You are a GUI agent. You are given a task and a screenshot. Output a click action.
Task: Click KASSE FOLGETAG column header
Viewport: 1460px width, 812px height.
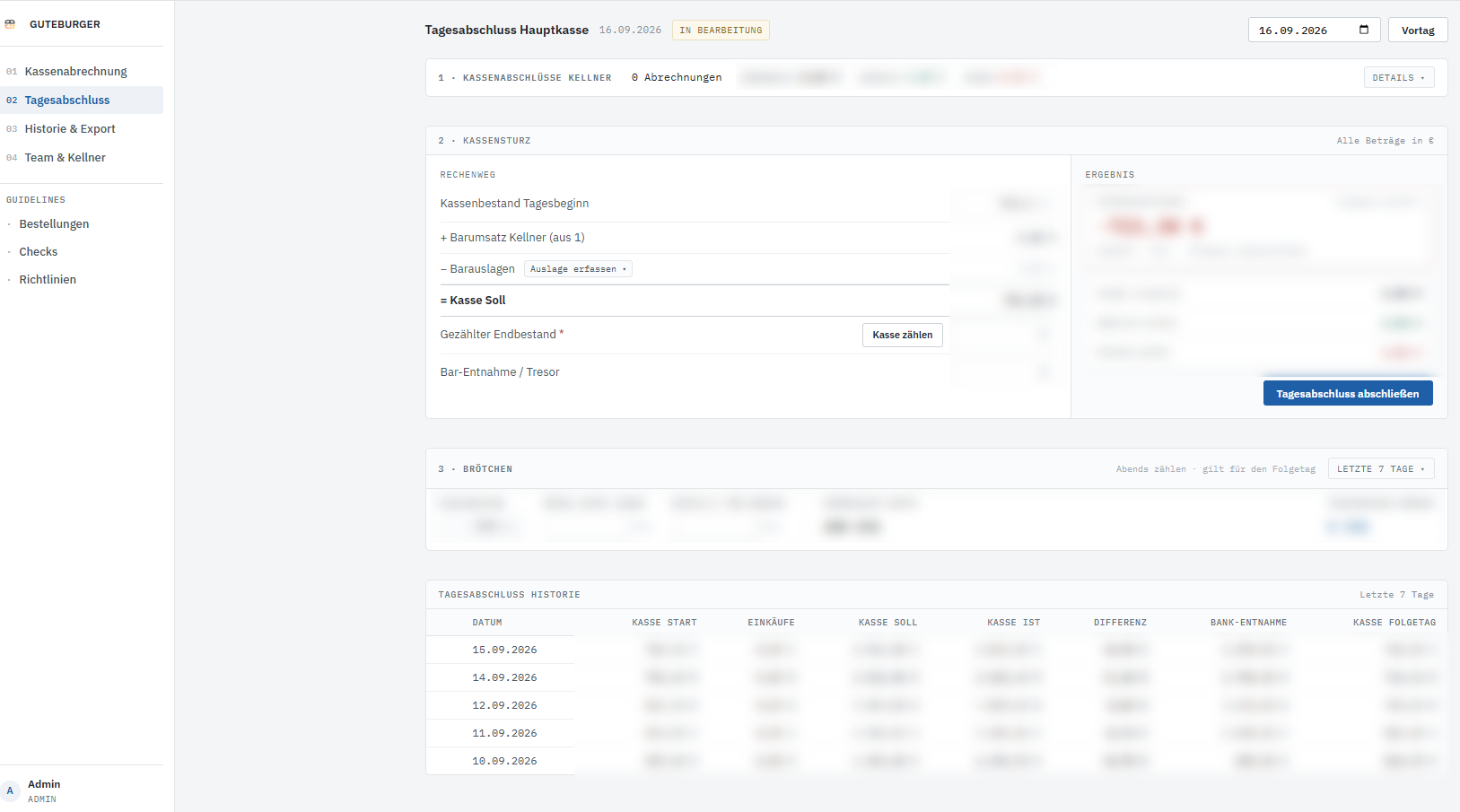[1394, 622]
